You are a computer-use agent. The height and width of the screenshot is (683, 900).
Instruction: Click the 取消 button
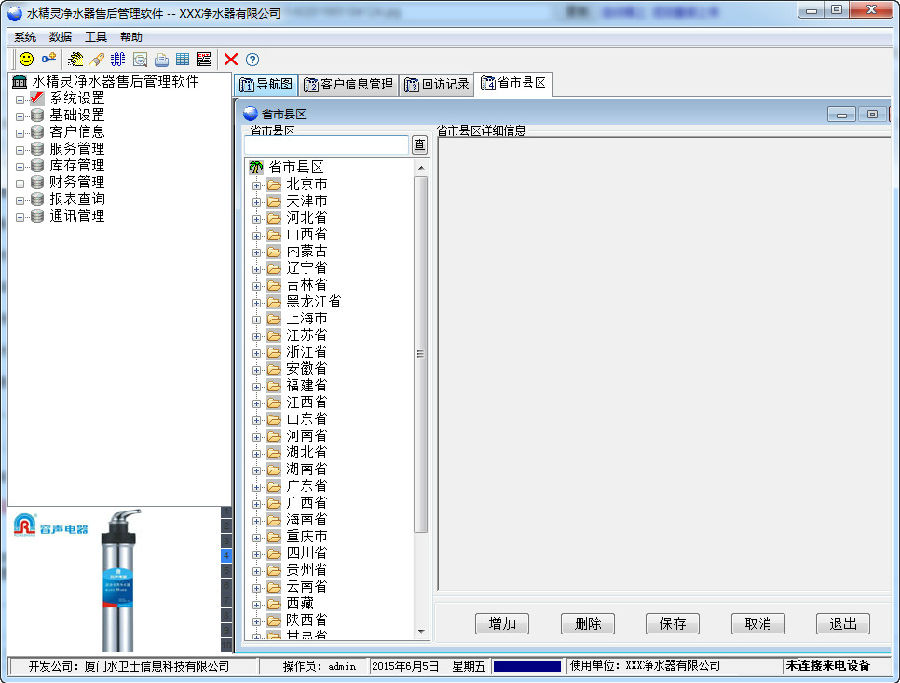758,623
